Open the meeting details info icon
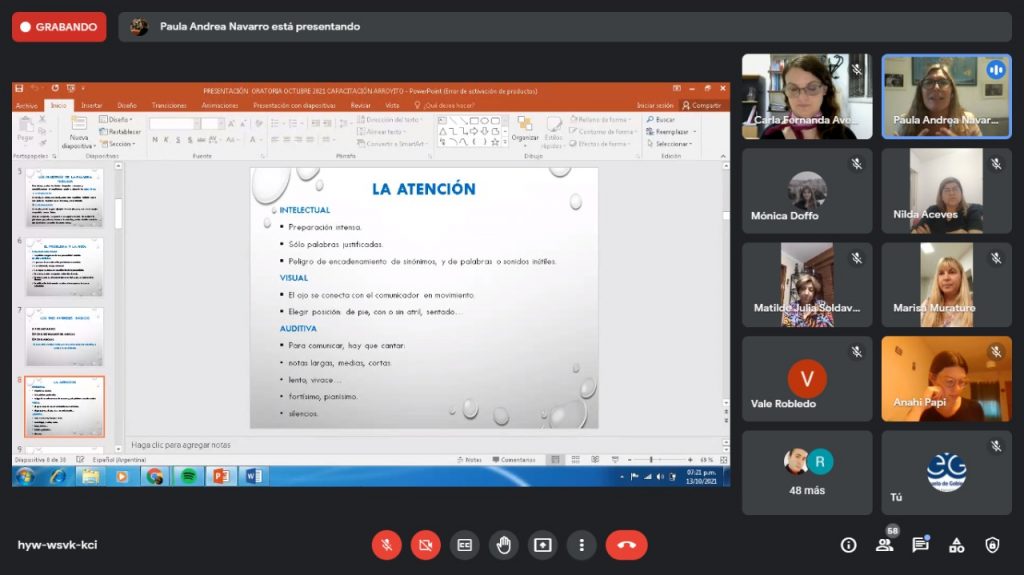1024x575 pixels. click(848, 545)
